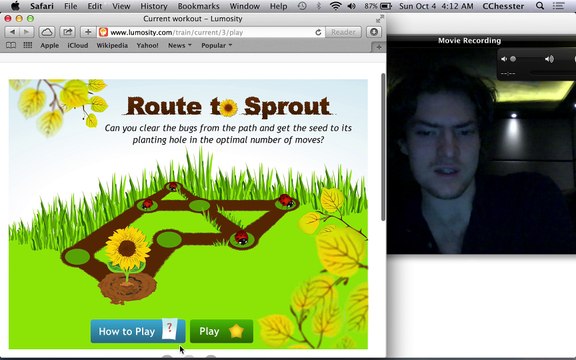Image resolution: width=576 pixels, height=360 pixels.
Task: Open the Downloads button in Safari
Action: pos(374,32)
